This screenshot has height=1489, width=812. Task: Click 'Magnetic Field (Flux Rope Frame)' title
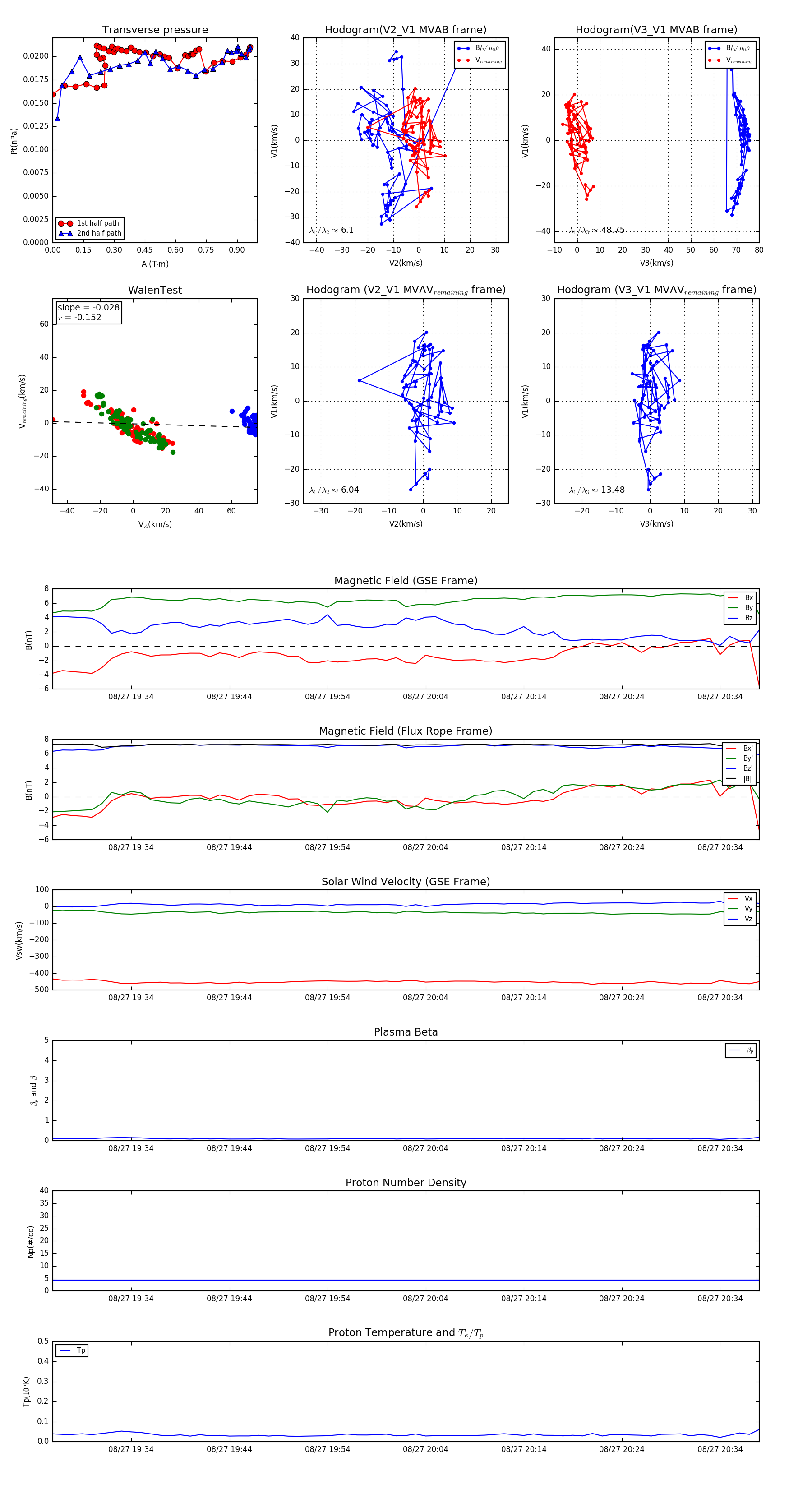(x=406, y=731)
